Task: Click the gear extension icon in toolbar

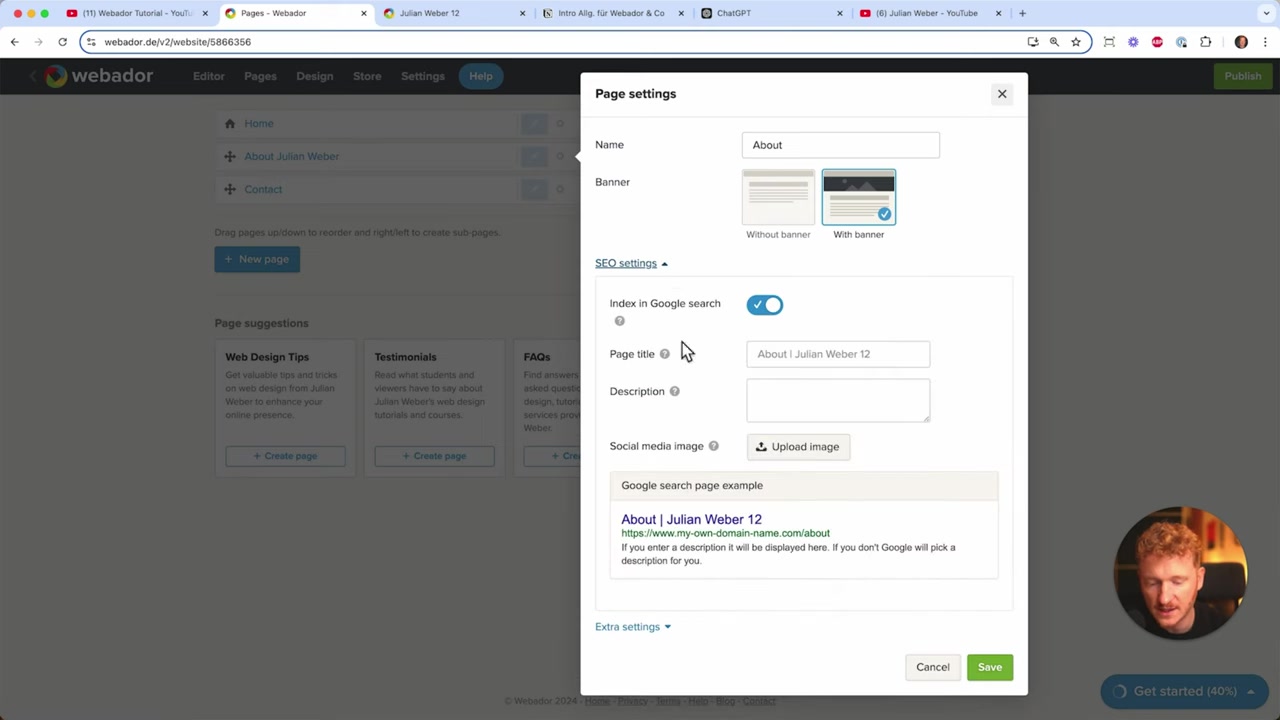Action: pos(1133,42)
